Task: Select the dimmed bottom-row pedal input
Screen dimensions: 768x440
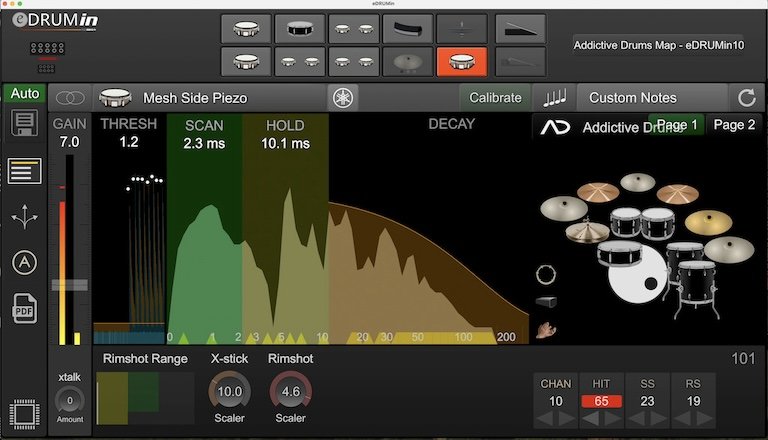Action: coord(520,62)
